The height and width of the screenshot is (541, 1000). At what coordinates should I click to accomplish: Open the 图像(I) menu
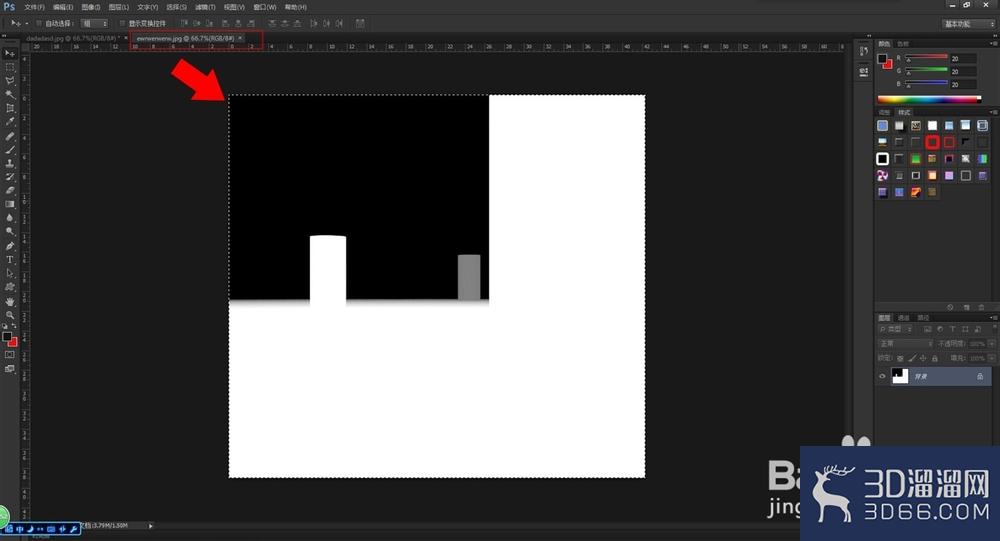click(x=91, y=7)
